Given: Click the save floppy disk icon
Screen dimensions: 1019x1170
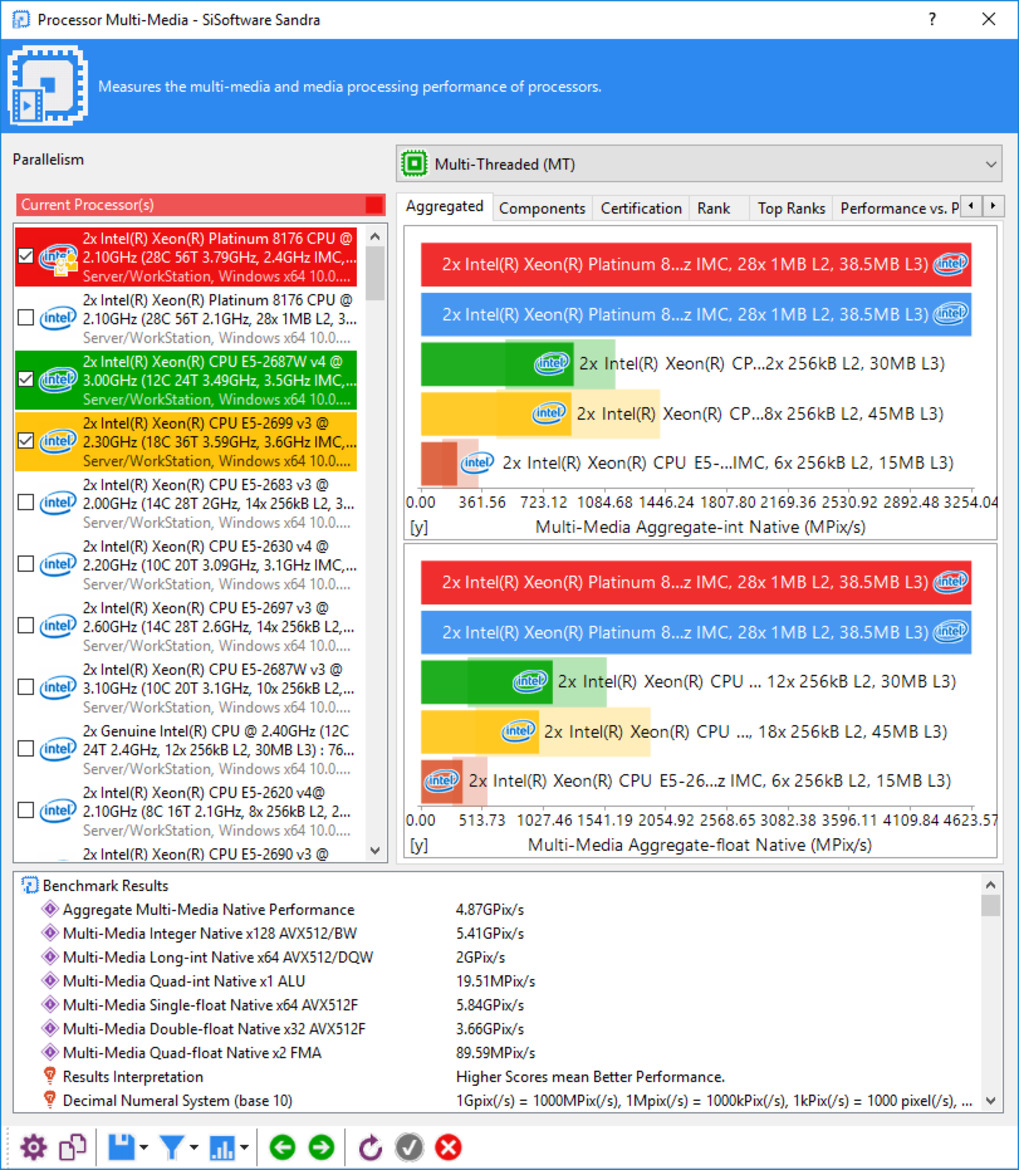Looking at the screenshot, I should coord(121,1148).
